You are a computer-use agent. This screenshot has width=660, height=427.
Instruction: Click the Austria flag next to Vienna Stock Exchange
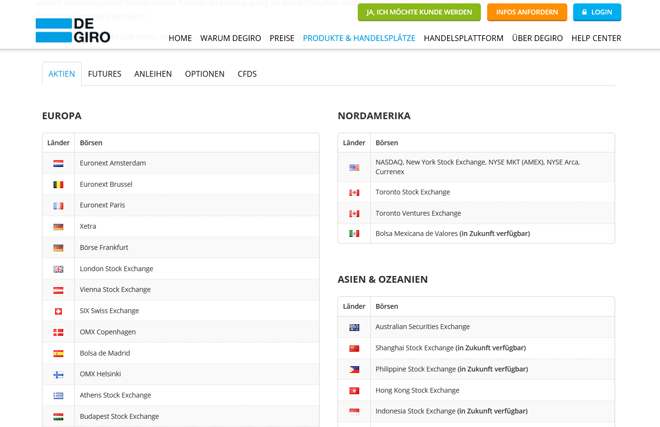pyautogui.click(x=59, y=290)
